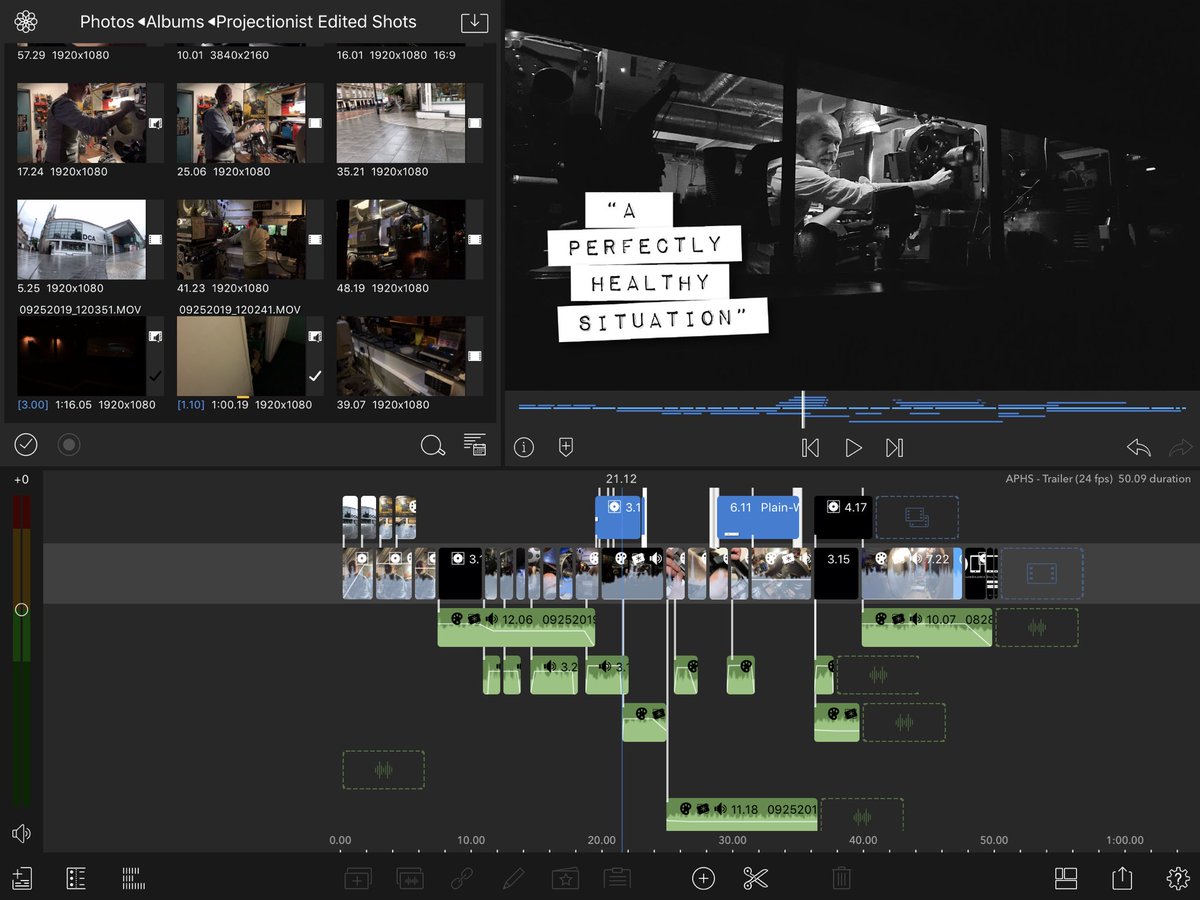Toggle the round record-style button beside checkmark
This screenshot has height=900, width=1200.
click(69, 445)
